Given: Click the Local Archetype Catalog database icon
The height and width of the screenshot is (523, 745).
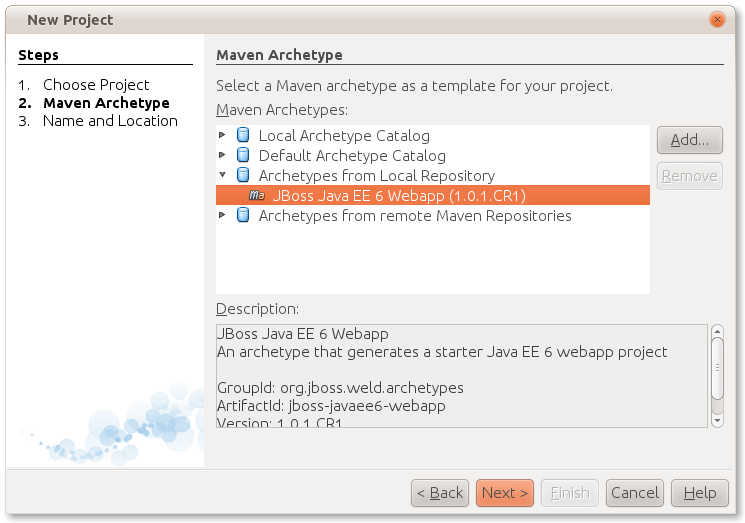Looking at the screenshot, I should [243, 135].
